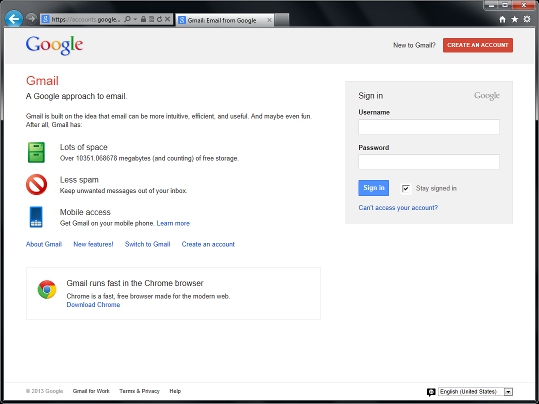Click the blue Sign in button
Image resolution: width=539 pixels, height=404 pixels.
click(374, 188)
